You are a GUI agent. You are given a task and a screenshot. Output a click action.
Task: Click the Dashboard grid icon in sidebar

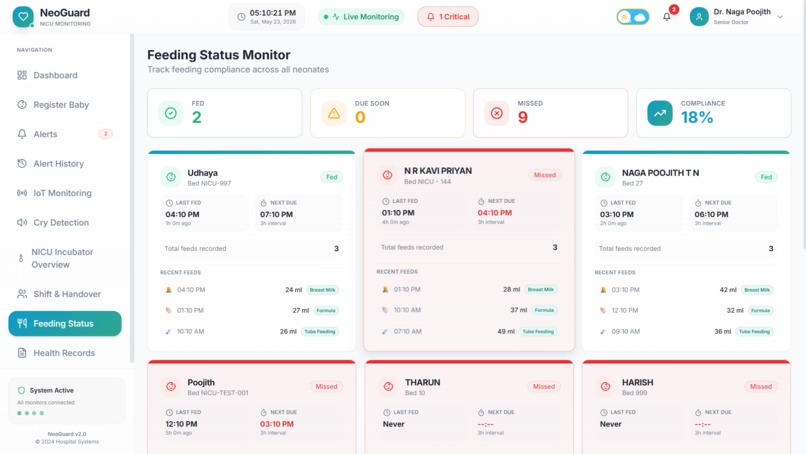(x=22, y=75)
